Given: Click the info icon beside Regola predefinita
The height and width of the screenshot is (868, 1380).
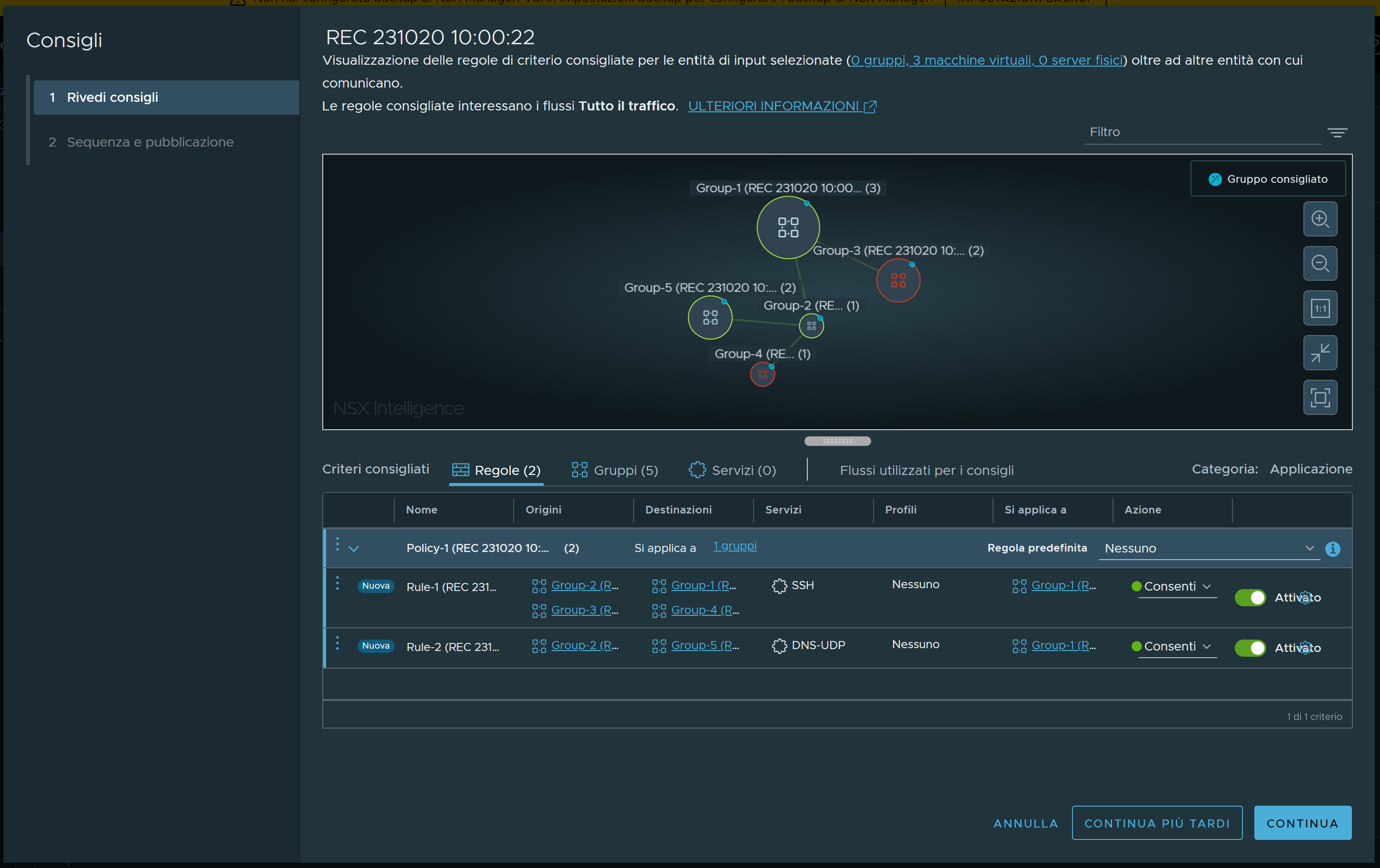Looking at the screenshot, I should point(1332,549).
